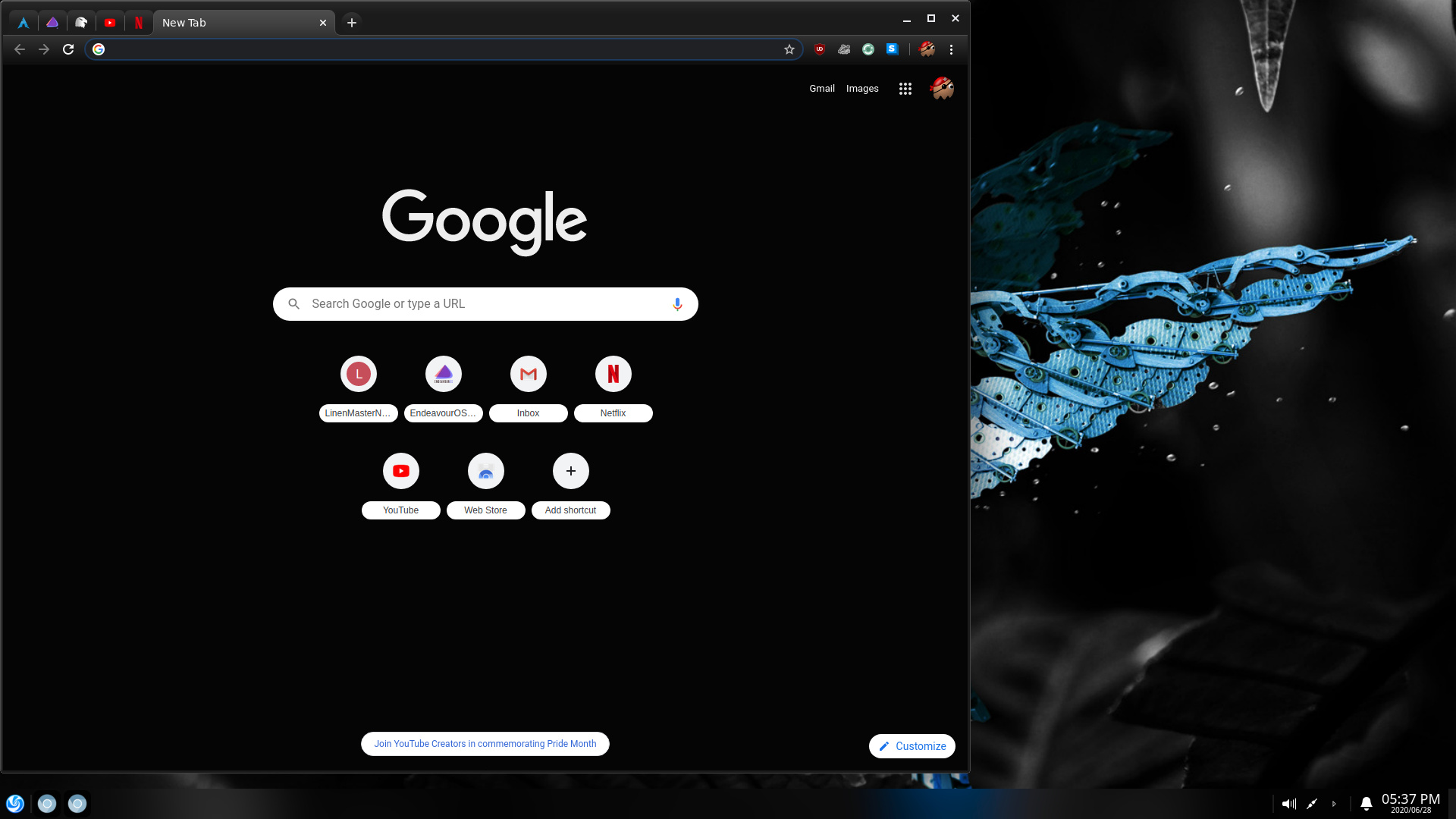The height and width of the screenshot is (819, 1456).
Task: Click Add shortcut button on new tab
Action: click(570, 471)
